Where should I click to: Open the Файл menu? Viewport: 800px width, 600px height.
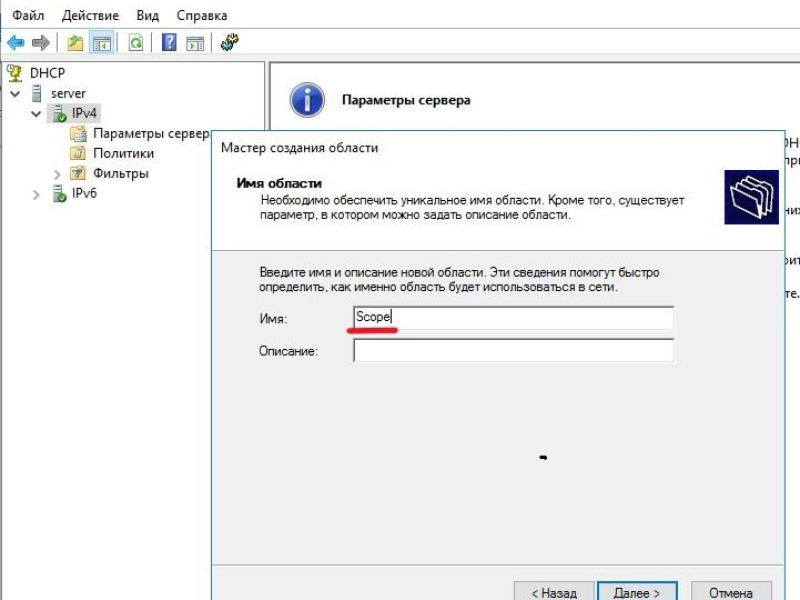click(28, 15)
